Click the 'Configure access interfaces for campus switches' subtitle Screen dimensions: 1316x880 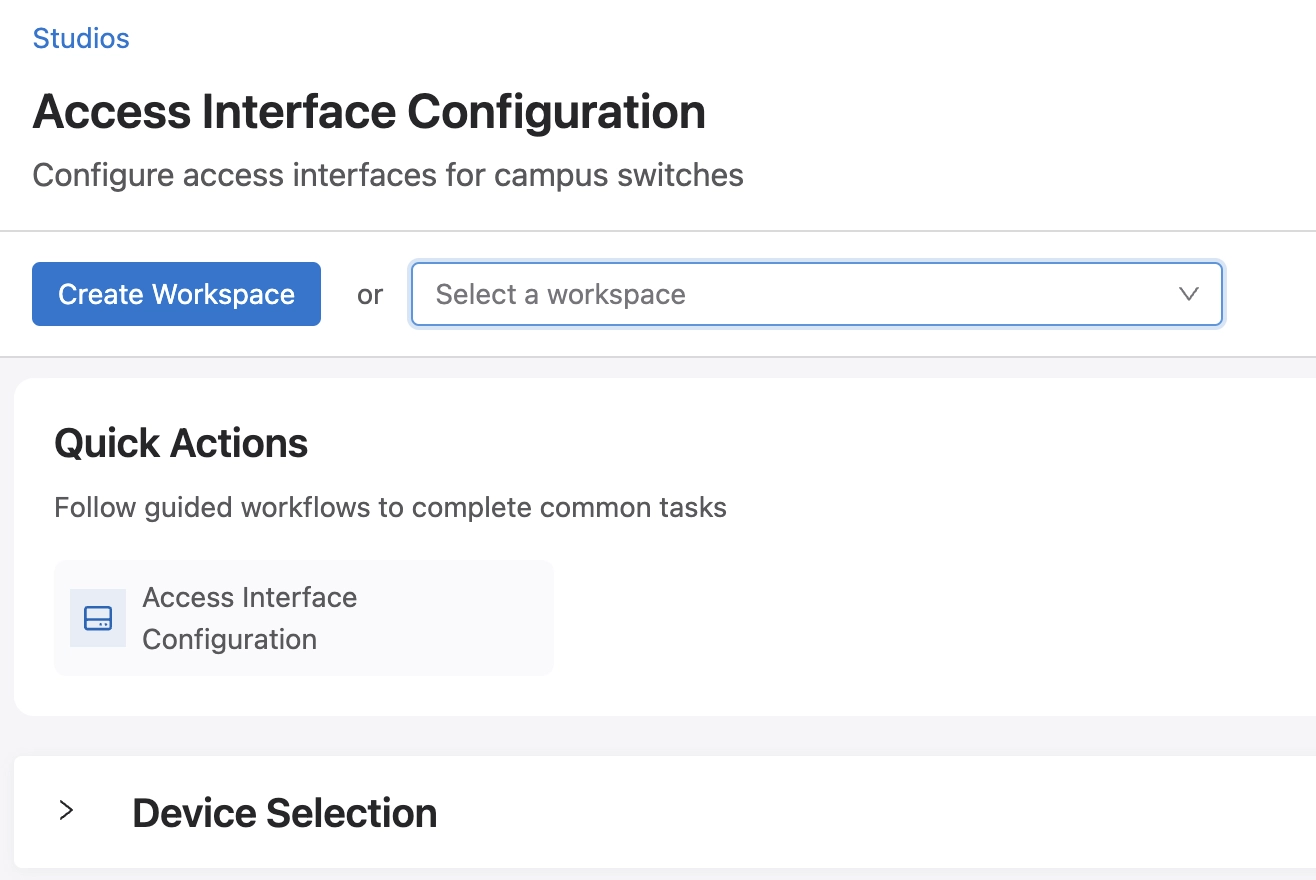[x=388, y=175]
